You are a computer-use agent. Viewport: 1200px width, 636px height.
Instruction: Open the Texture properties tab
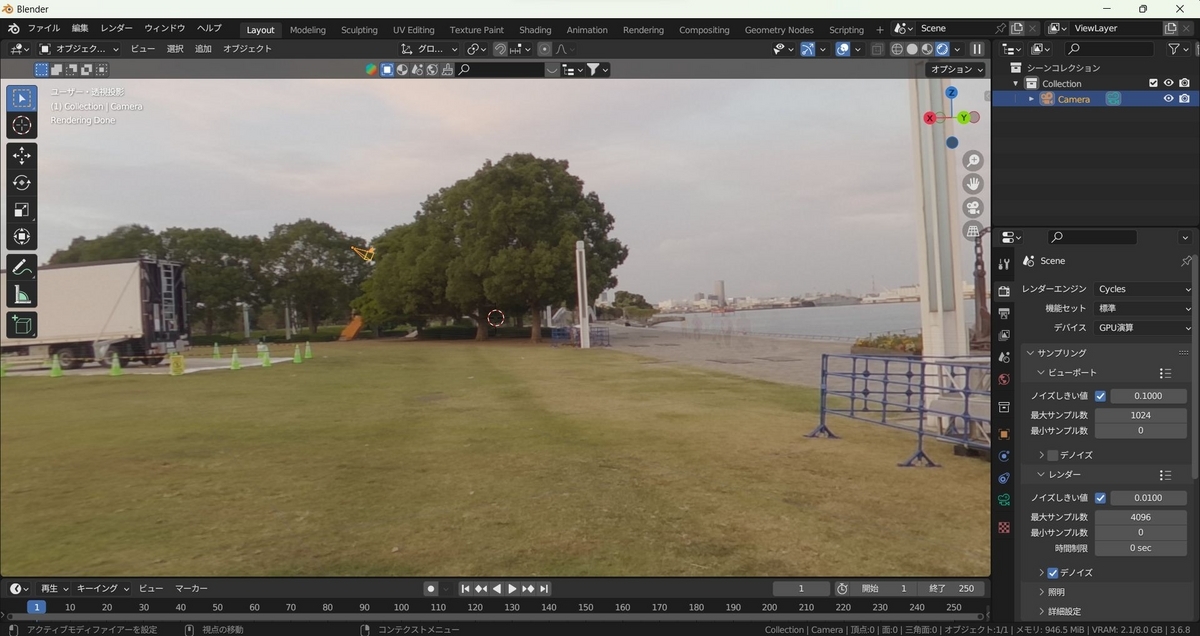pyautogui.click(x=1004, y=527)
